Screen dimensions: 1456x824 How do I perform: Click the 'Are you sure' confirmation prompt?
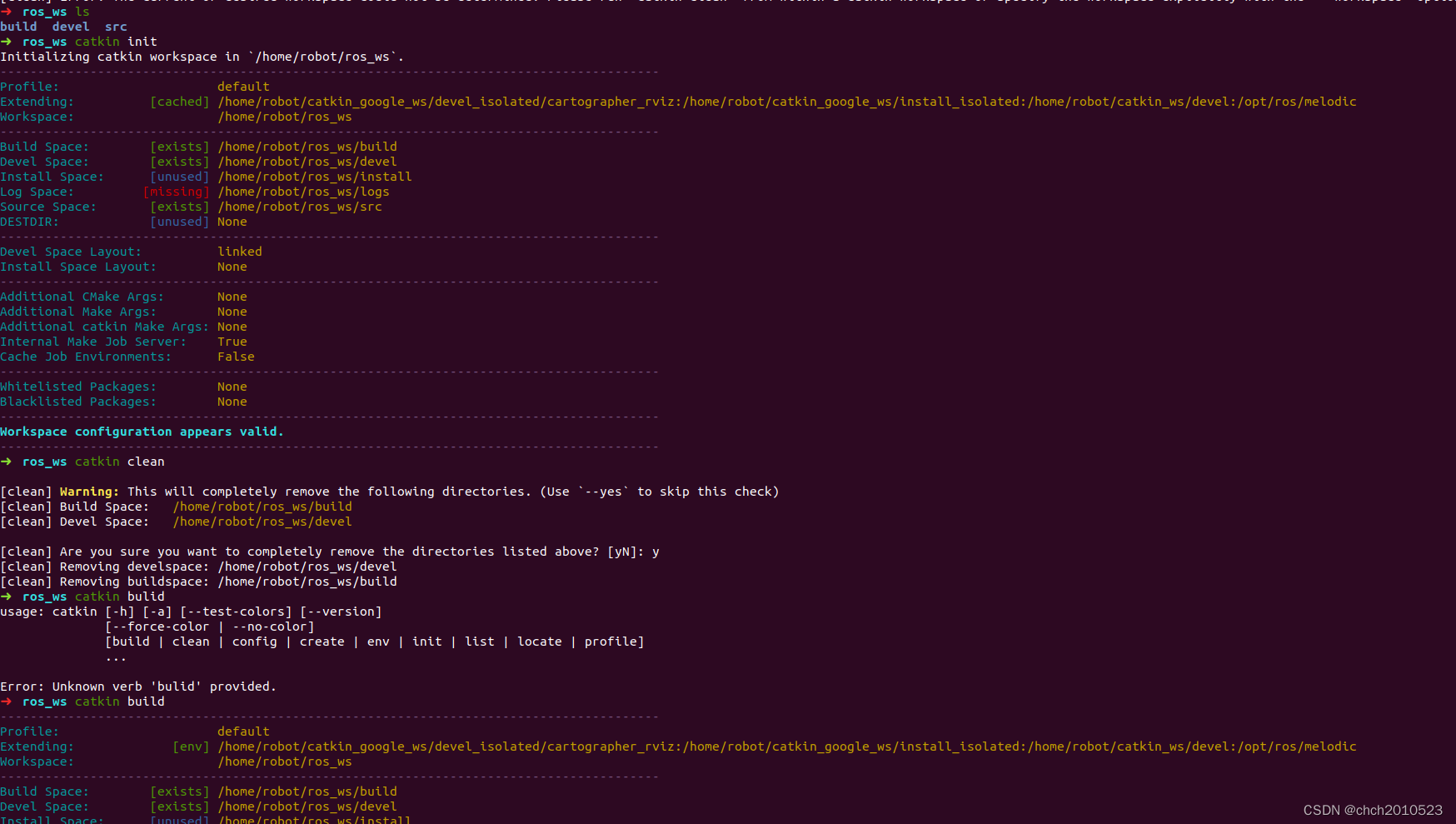click(x=330, y=552)
